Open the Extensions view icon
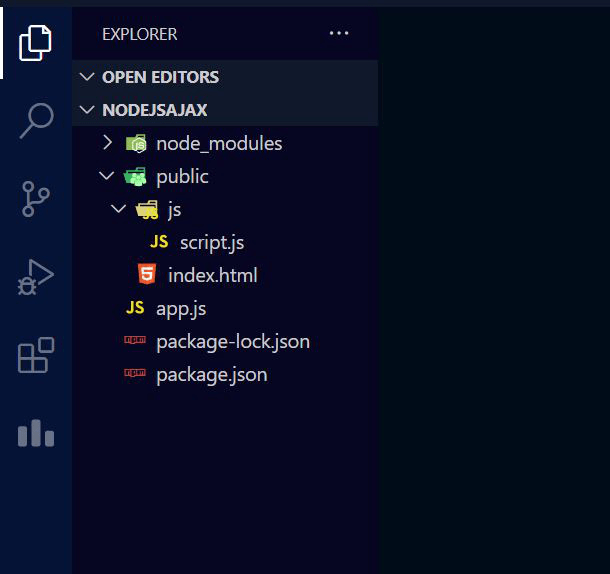Viewport: 610px width, 574px height. point(36,355)
